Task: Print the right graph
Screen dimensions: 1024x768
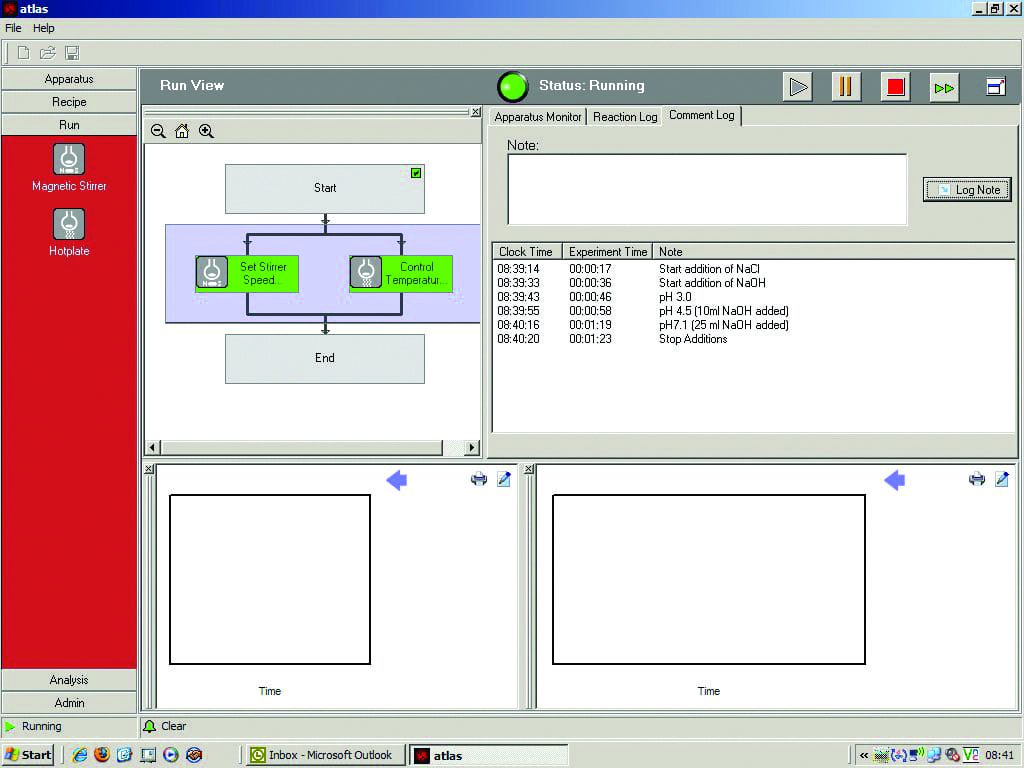Action: [977, 479]
